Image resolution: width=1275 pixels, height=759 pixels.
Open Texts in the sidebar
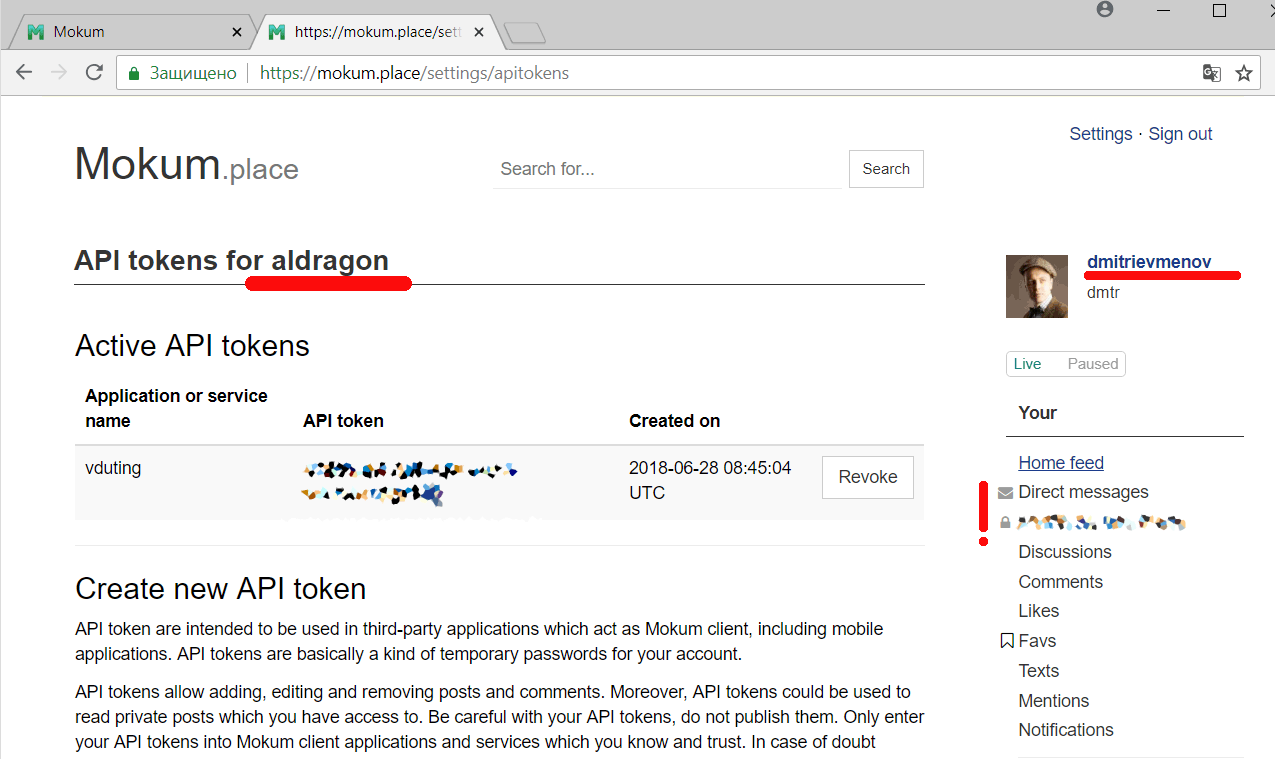1038,671
